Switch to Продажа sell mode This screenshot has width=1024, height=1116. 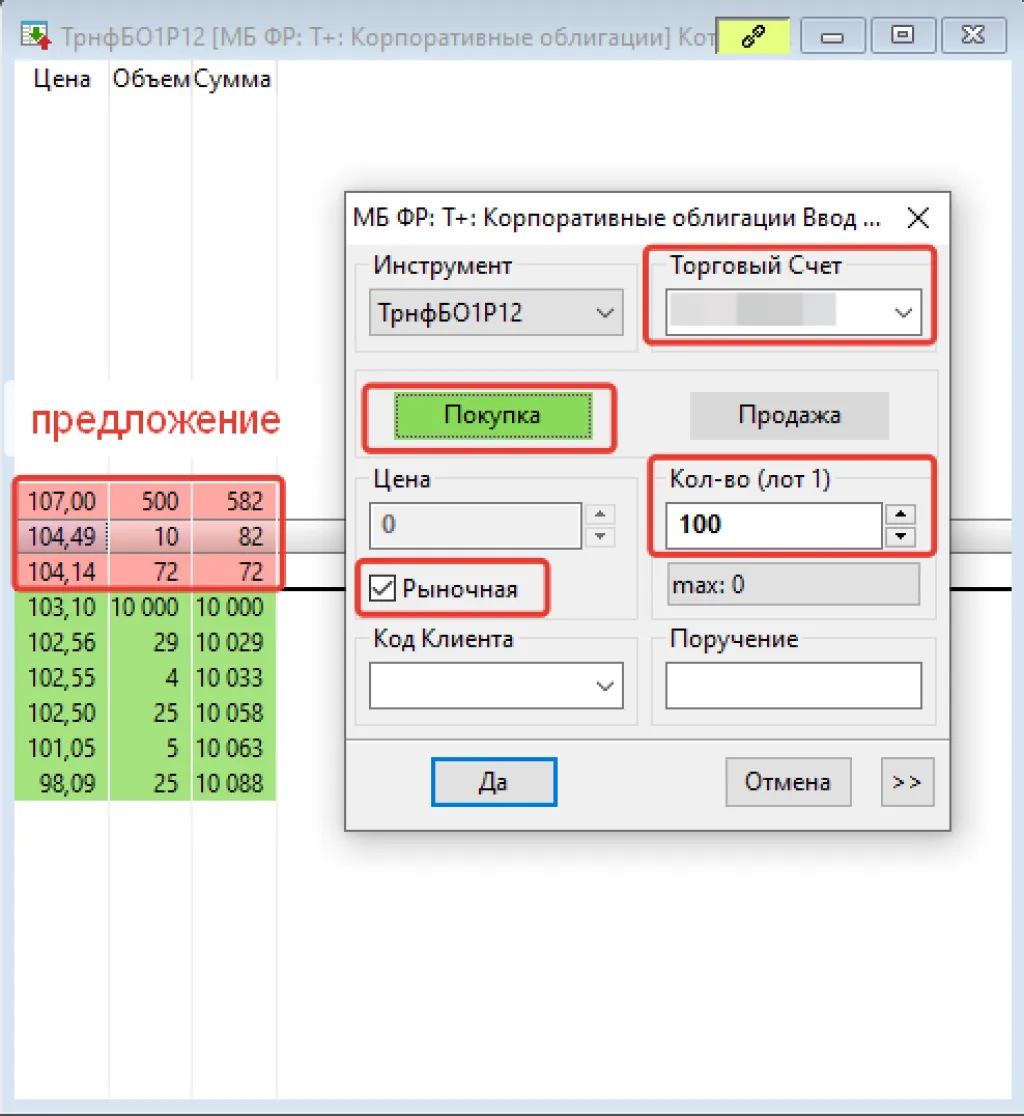click(x=789, y=415)
